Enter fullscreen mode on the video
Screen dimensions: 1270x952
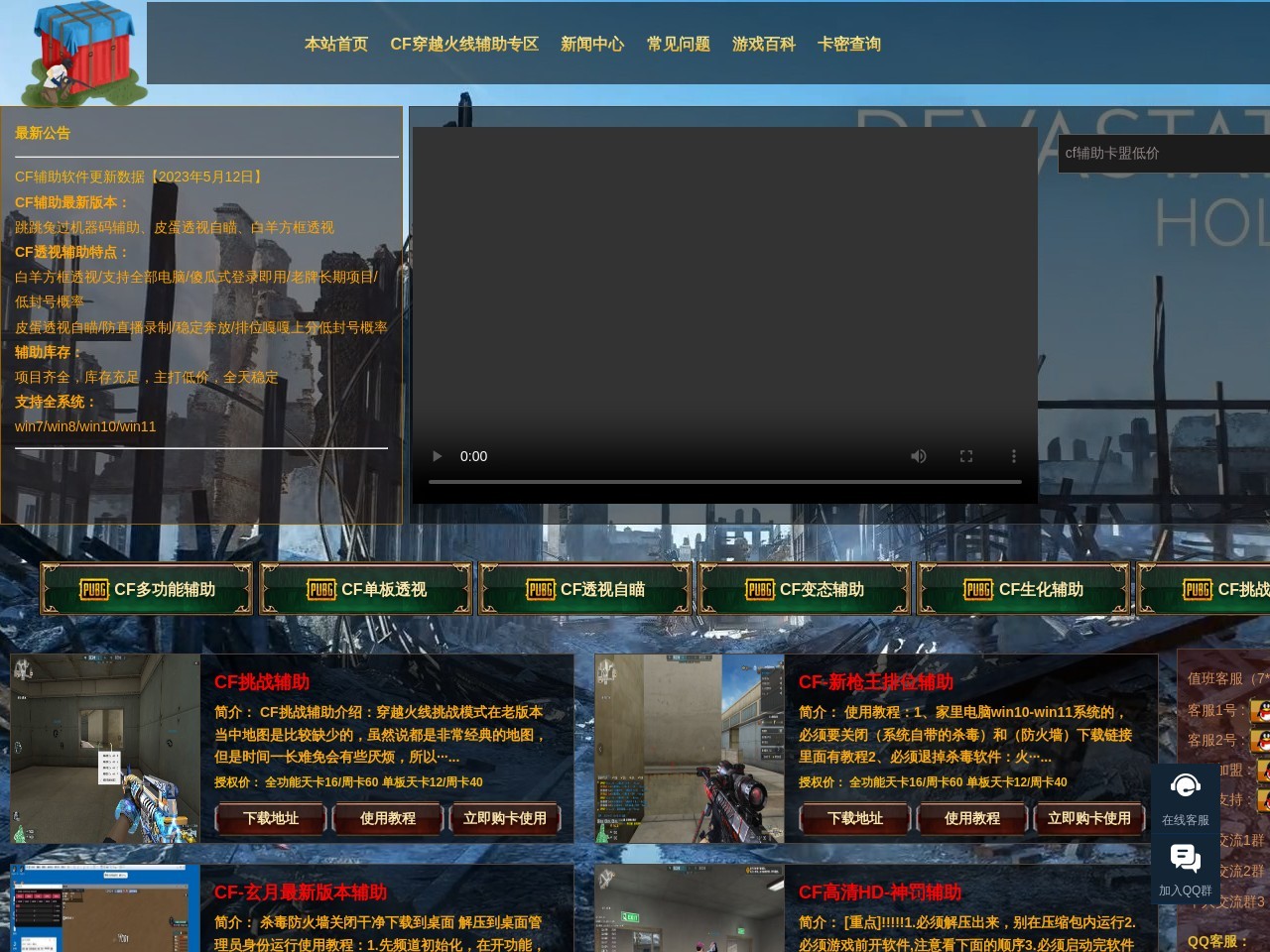[x=966, y=456]
